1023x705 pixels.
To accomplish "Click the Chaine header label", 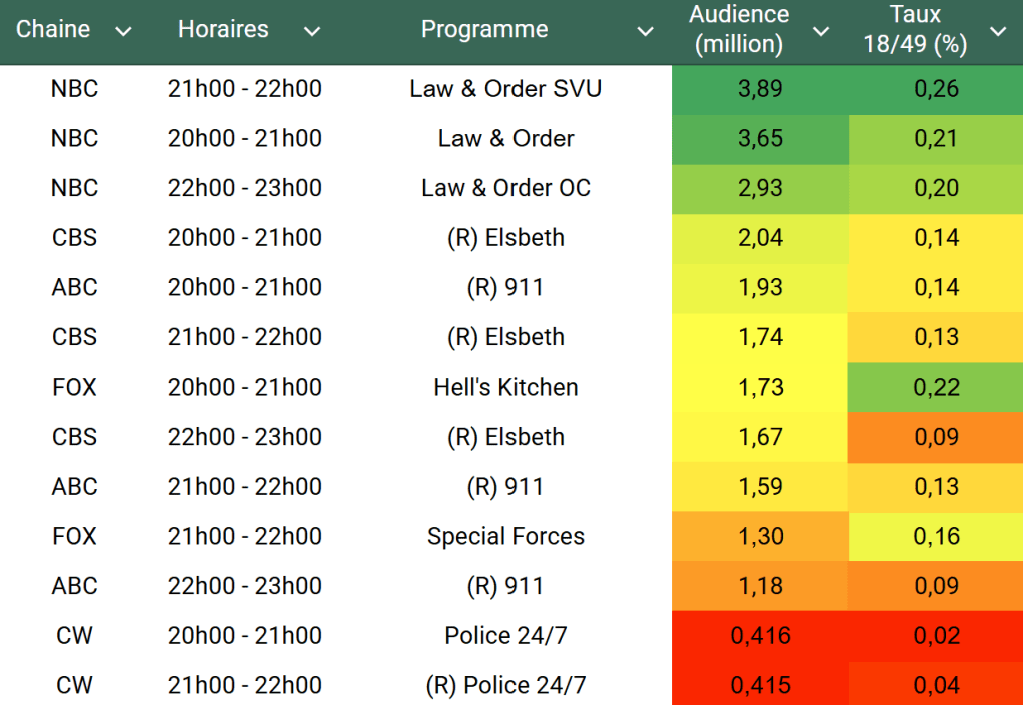I will tap(53, 29).
